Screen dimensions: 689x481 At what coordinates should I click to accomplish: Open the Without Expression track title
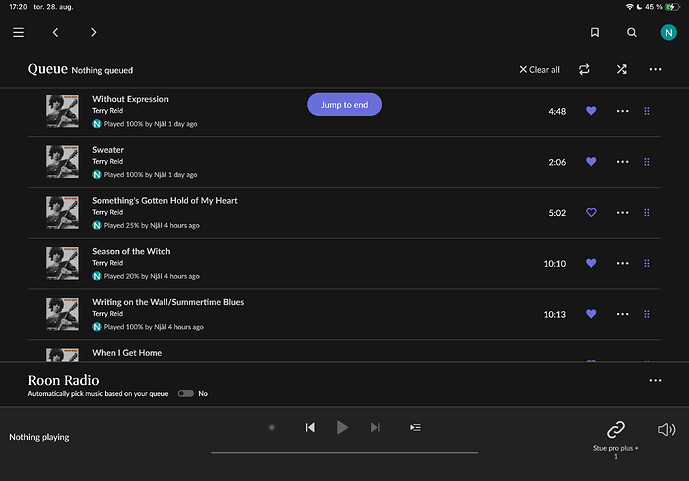point(130,99)
